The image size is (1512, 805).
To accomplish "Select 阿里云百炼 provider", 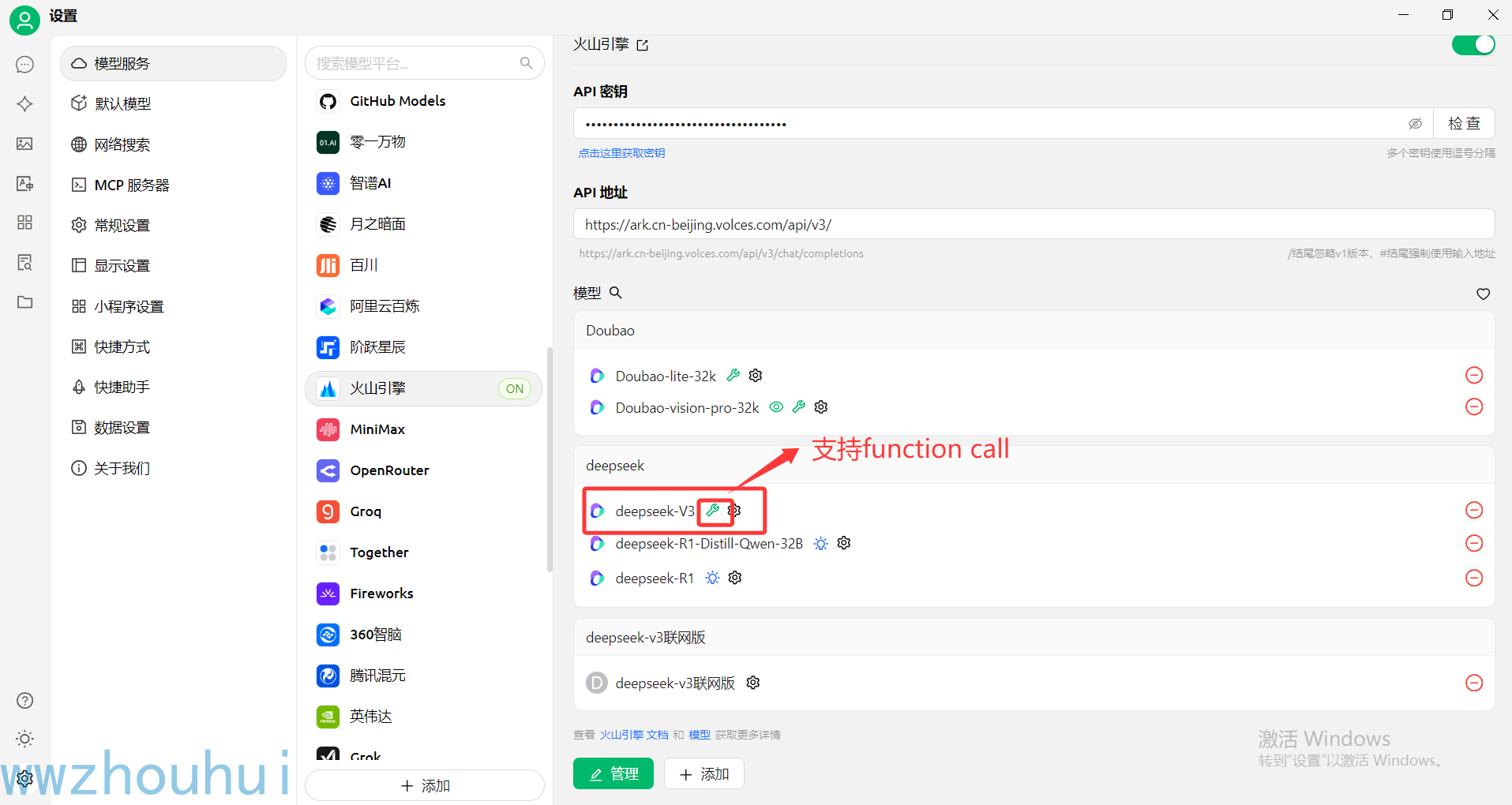I will [424, 306].
